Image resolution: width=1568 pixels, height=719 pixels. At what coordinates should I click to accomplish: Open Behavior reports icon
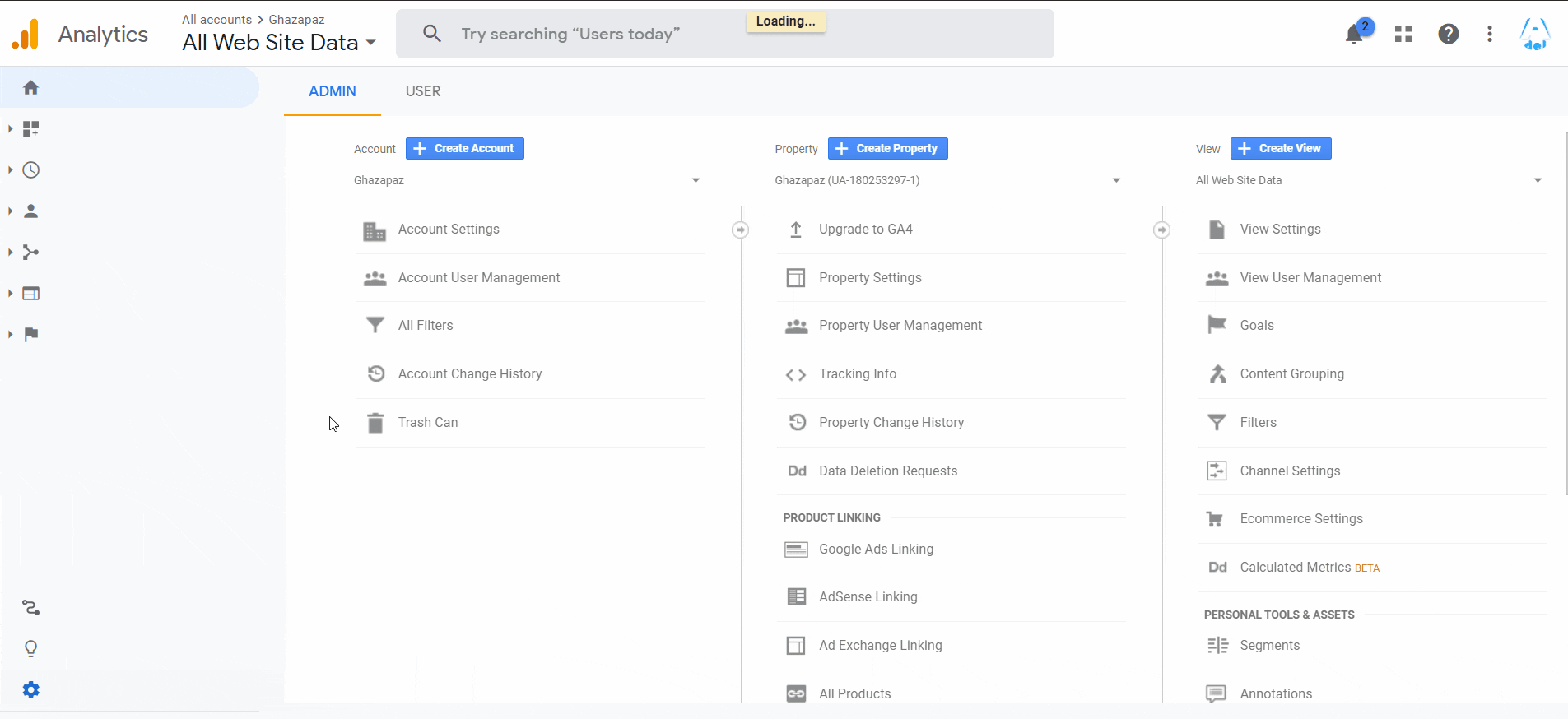[x=31, y=293]
